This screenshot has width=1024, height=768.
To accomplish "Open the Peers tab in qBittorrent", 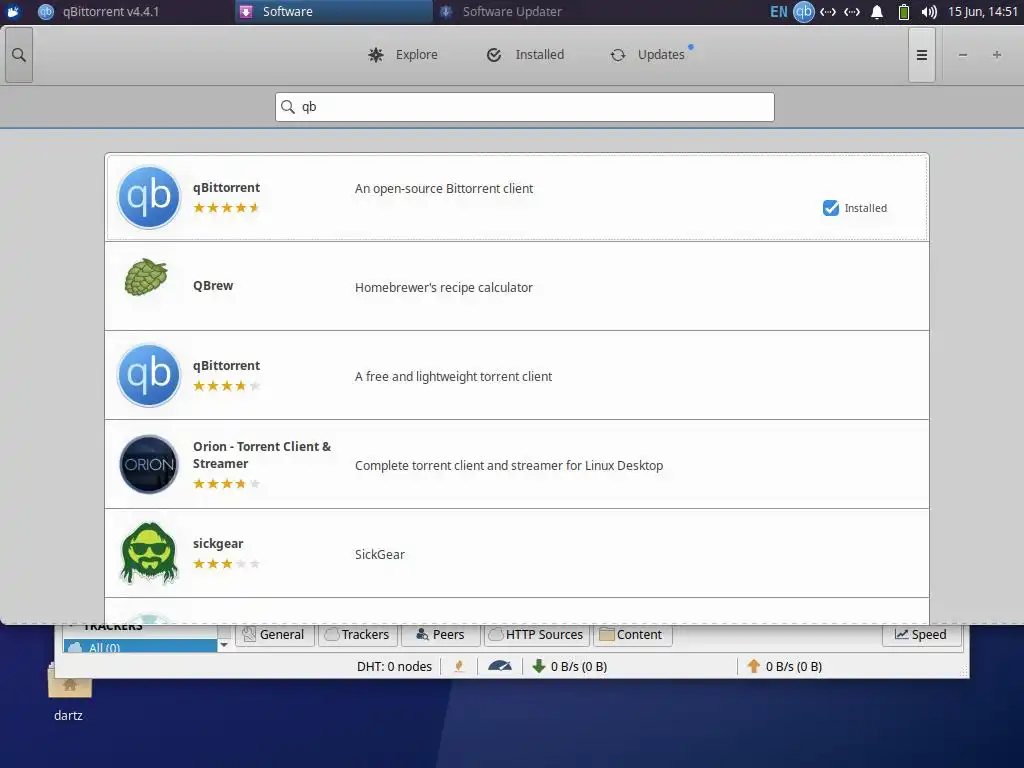I will 440,634.
